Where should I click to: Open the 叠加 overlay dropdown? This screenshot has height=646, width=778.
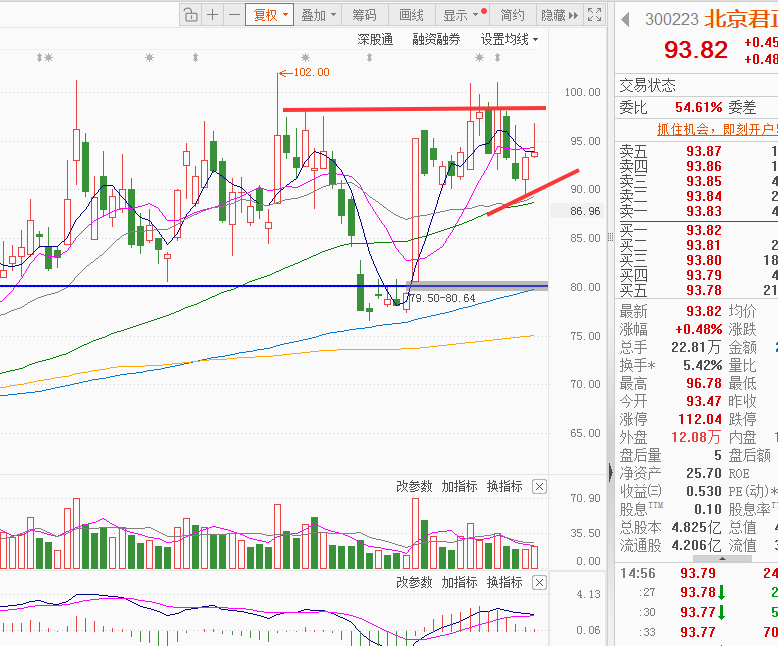pyautogui.click(x=318, y=15)
